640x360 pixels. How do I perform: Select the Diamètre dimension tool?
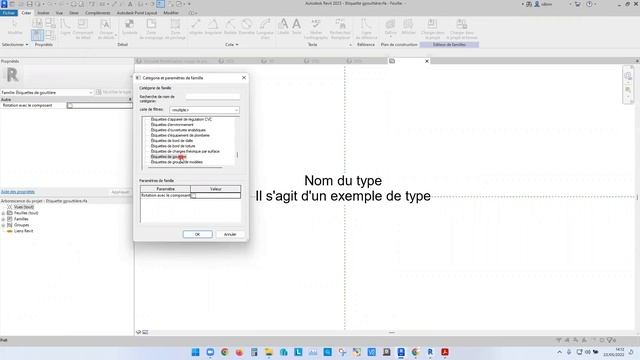(x=247, y=28)
